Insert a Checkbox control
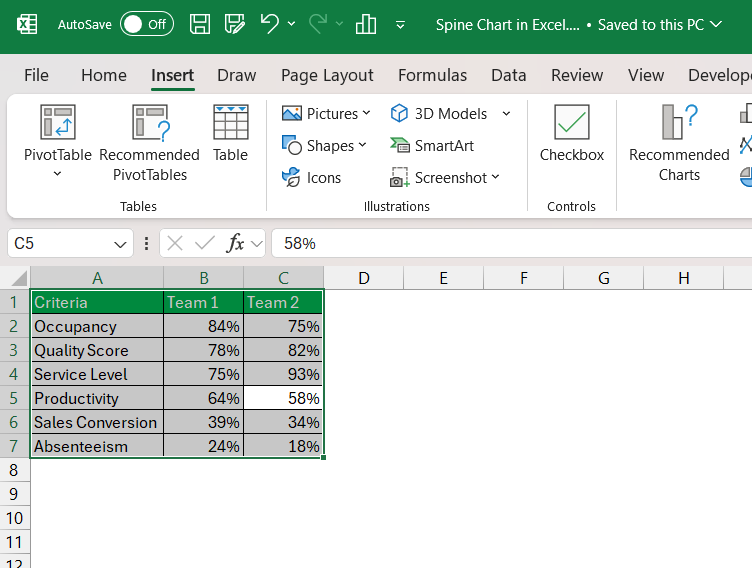752x568 pixels. point(572,133)
